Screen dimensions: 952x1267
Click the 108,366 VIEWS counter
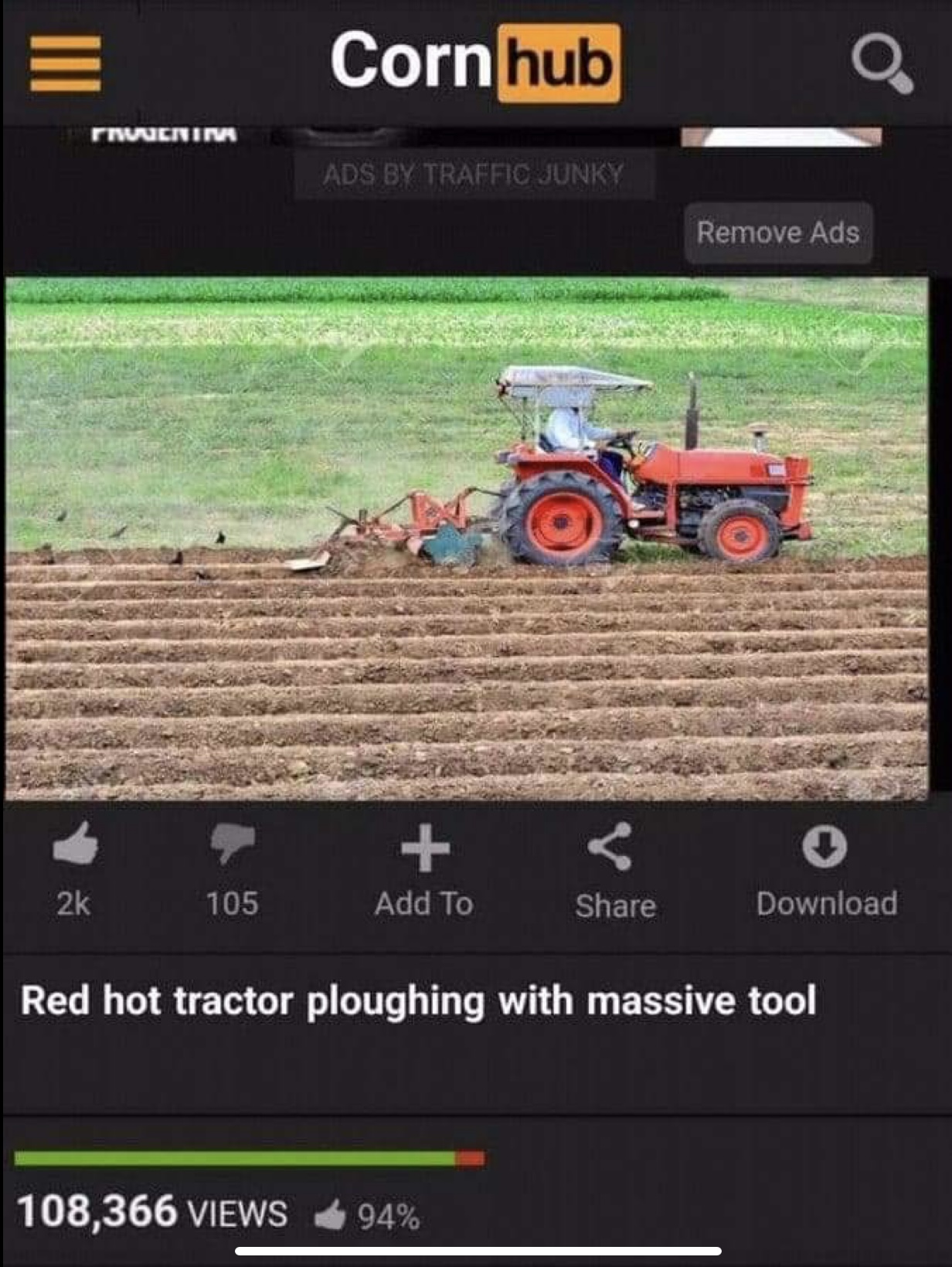pyautogui.click(x=152, y=1211)
